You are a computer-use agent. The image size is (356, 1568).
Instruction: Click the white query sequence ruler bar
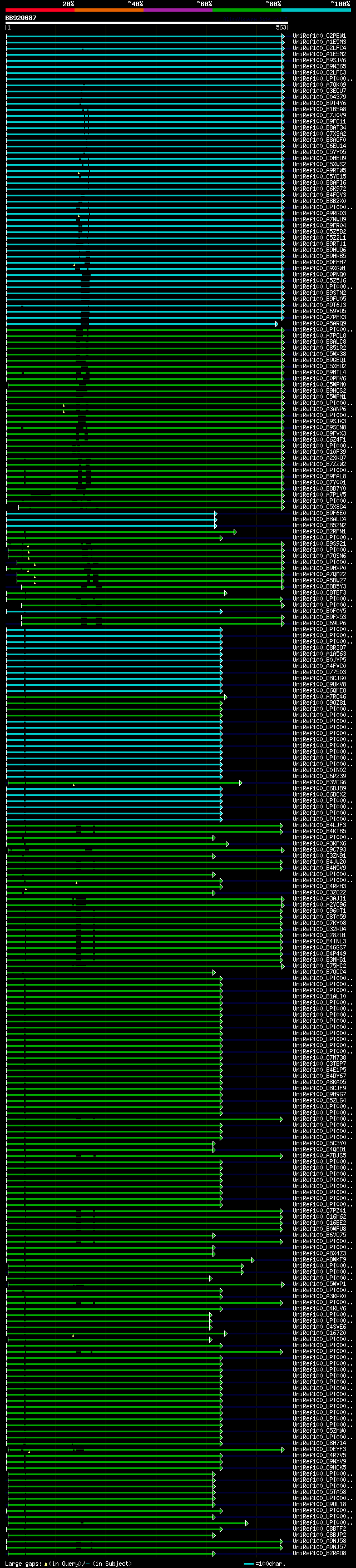coord(147,23)
